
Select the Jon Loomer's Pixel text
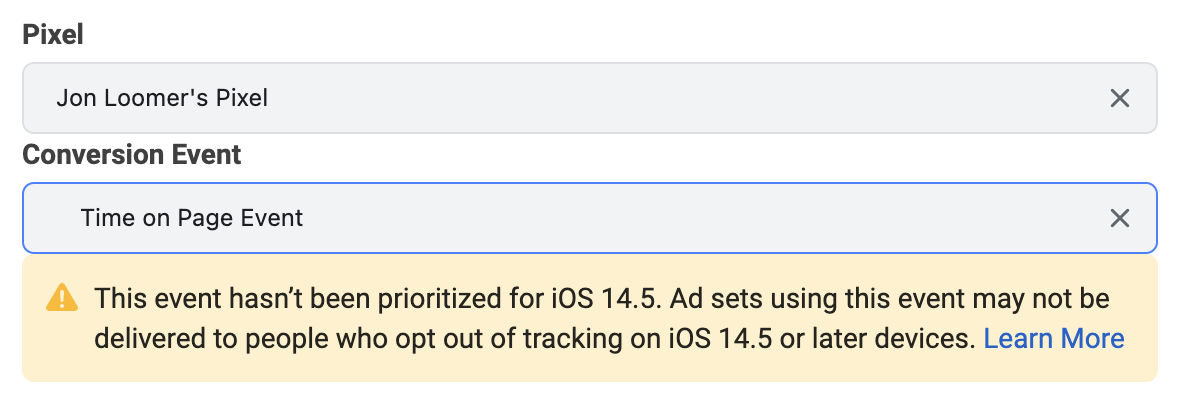tap(162, 97)
